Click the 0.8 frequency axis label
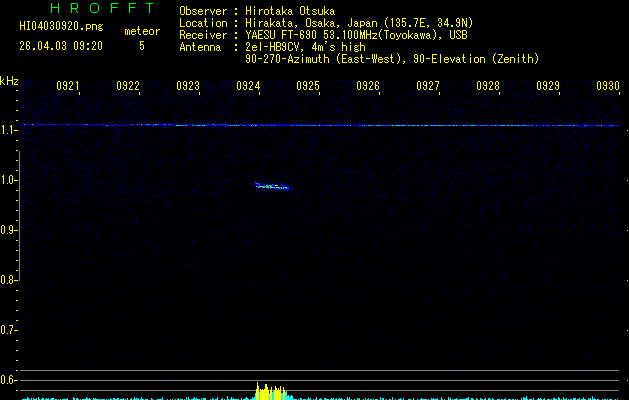The image size is (629, 400). [8, 280]
